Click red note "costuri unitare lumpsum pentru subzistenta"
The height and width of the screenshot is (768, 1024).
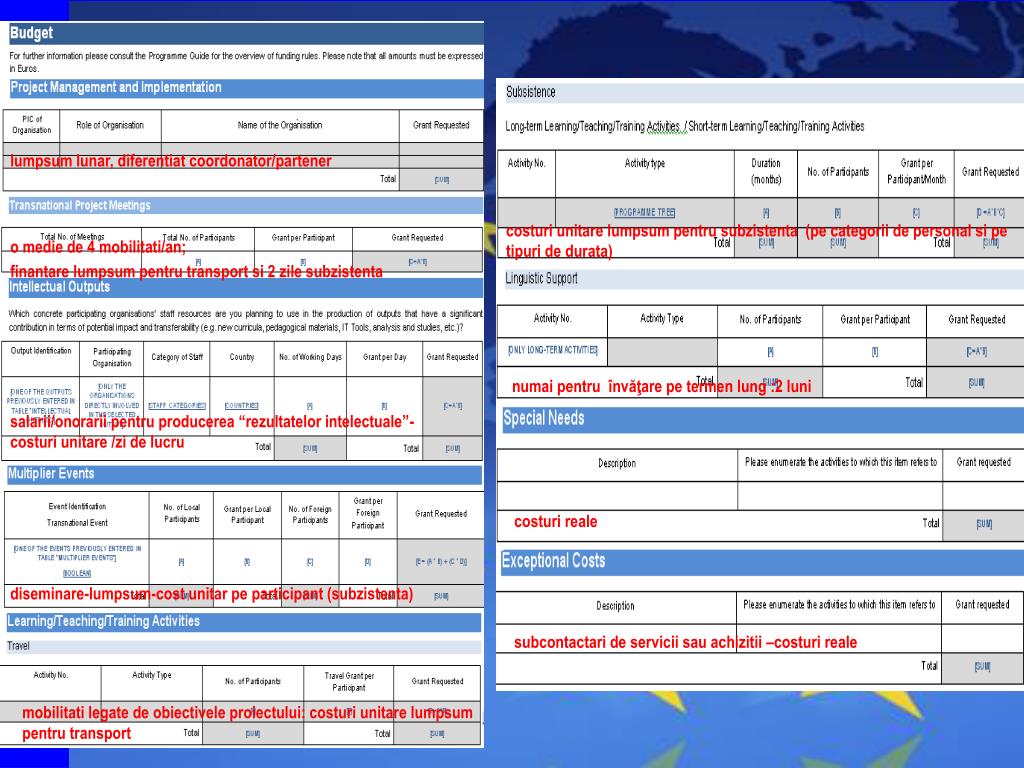tap(652, 231)
